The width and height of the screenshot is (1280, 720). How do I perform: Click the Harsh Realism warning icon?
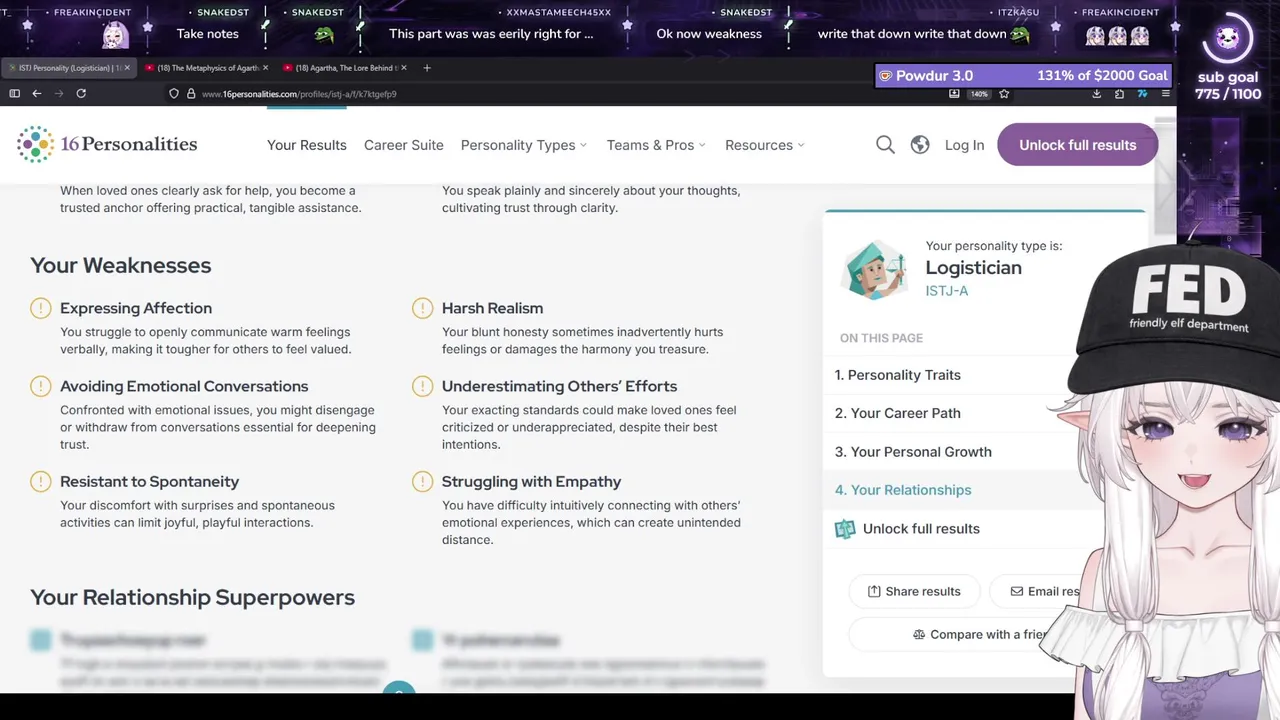pyautogui.click(x=422, y=308)
